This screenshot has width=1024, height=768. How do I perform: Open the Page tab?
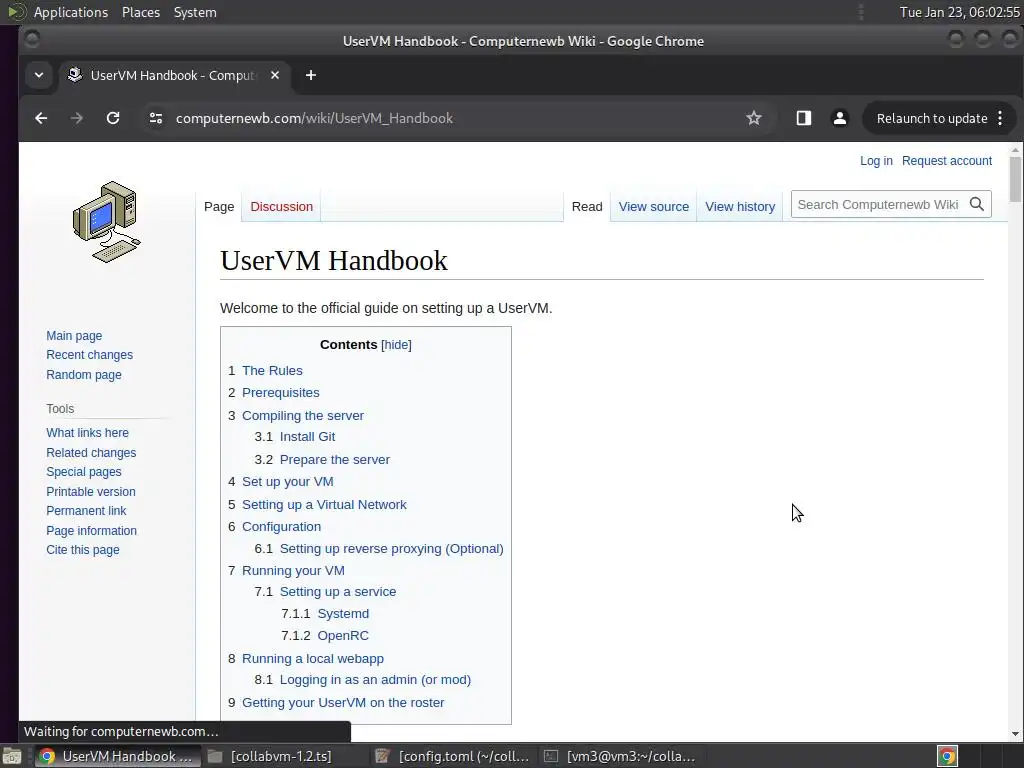219,206
